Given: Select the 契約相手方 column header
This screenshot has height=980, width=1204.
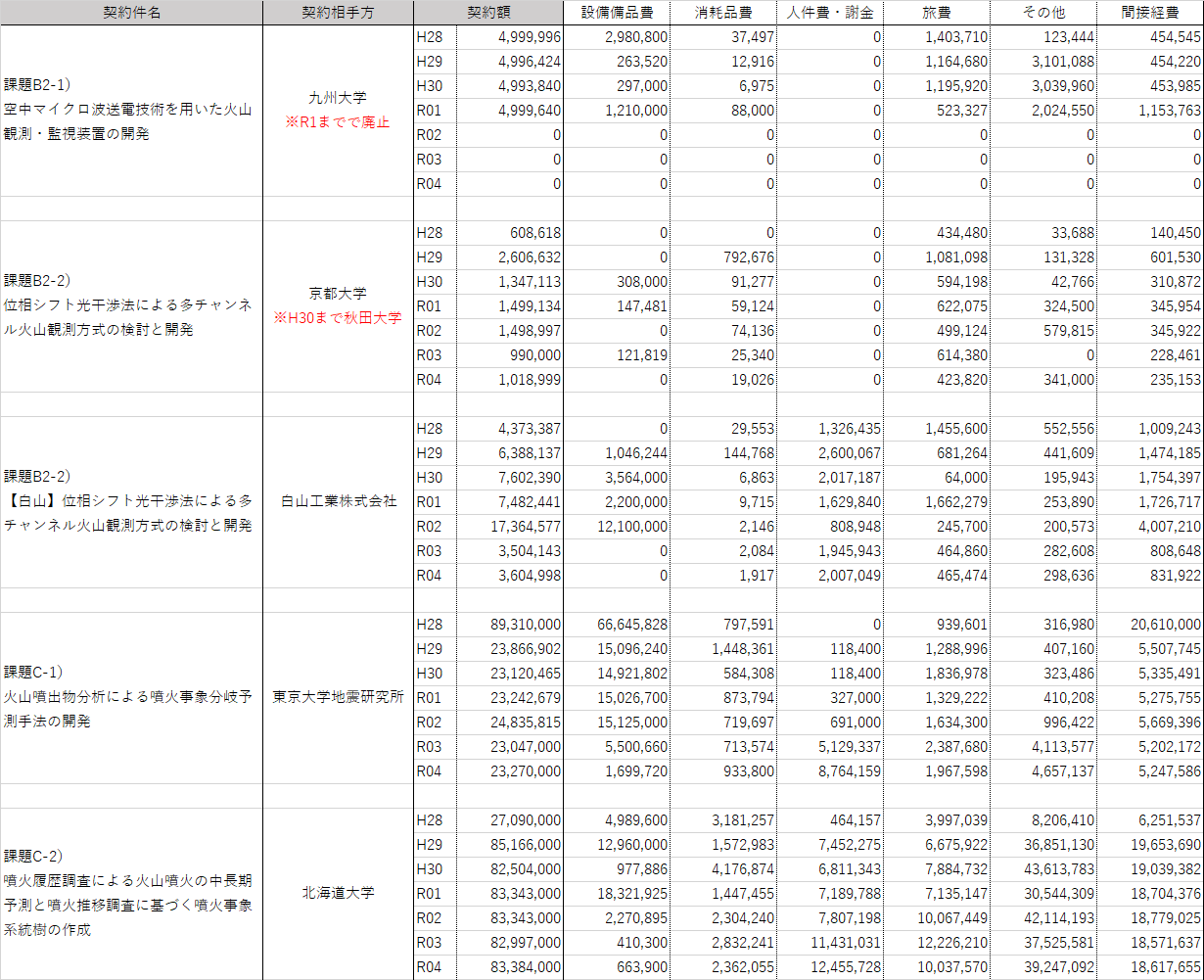Looking at the screenshot, I should click(x=338, y=13).
